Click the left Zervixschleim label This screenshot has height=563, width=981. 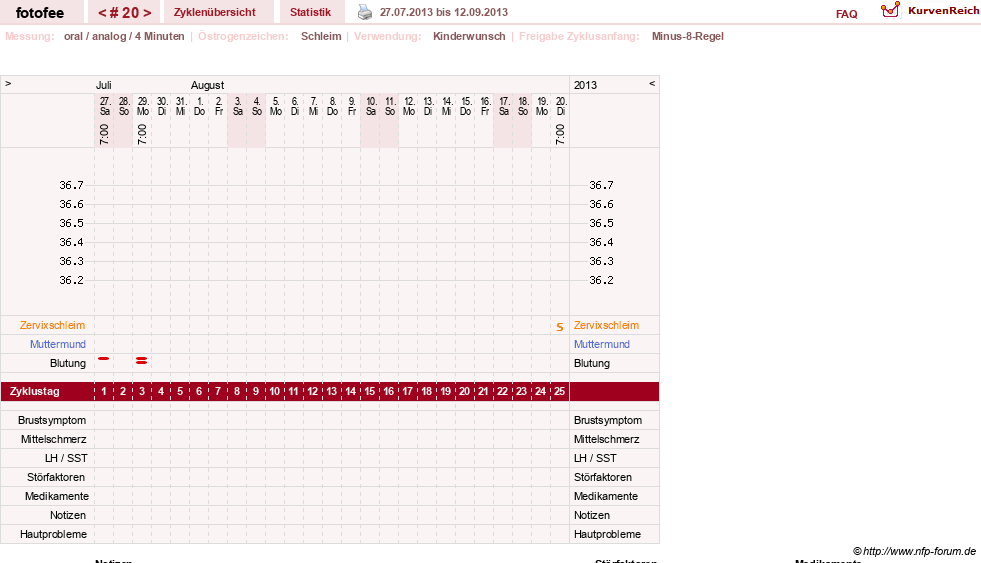click(x=53, y=325)
